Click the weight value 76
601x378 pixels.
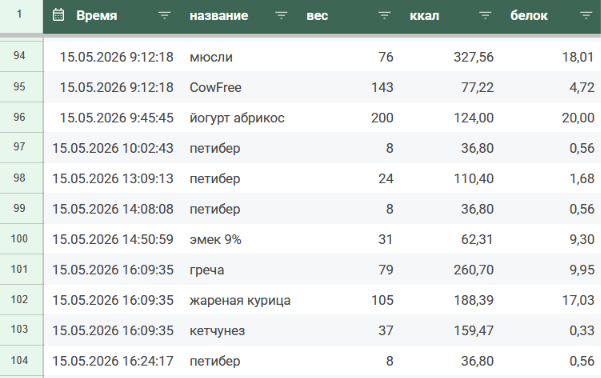point(386,57)
